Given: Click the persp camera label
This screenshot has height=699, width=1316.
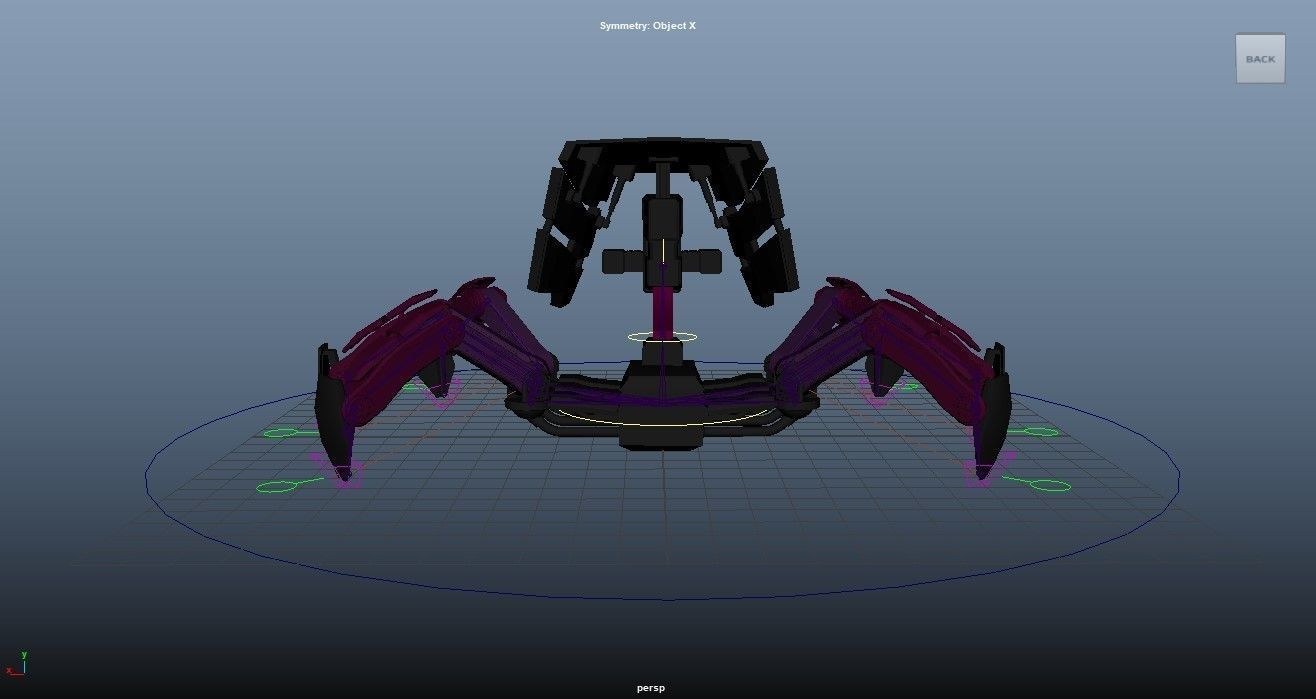Looking at the screenshot, I should point(651,688).
